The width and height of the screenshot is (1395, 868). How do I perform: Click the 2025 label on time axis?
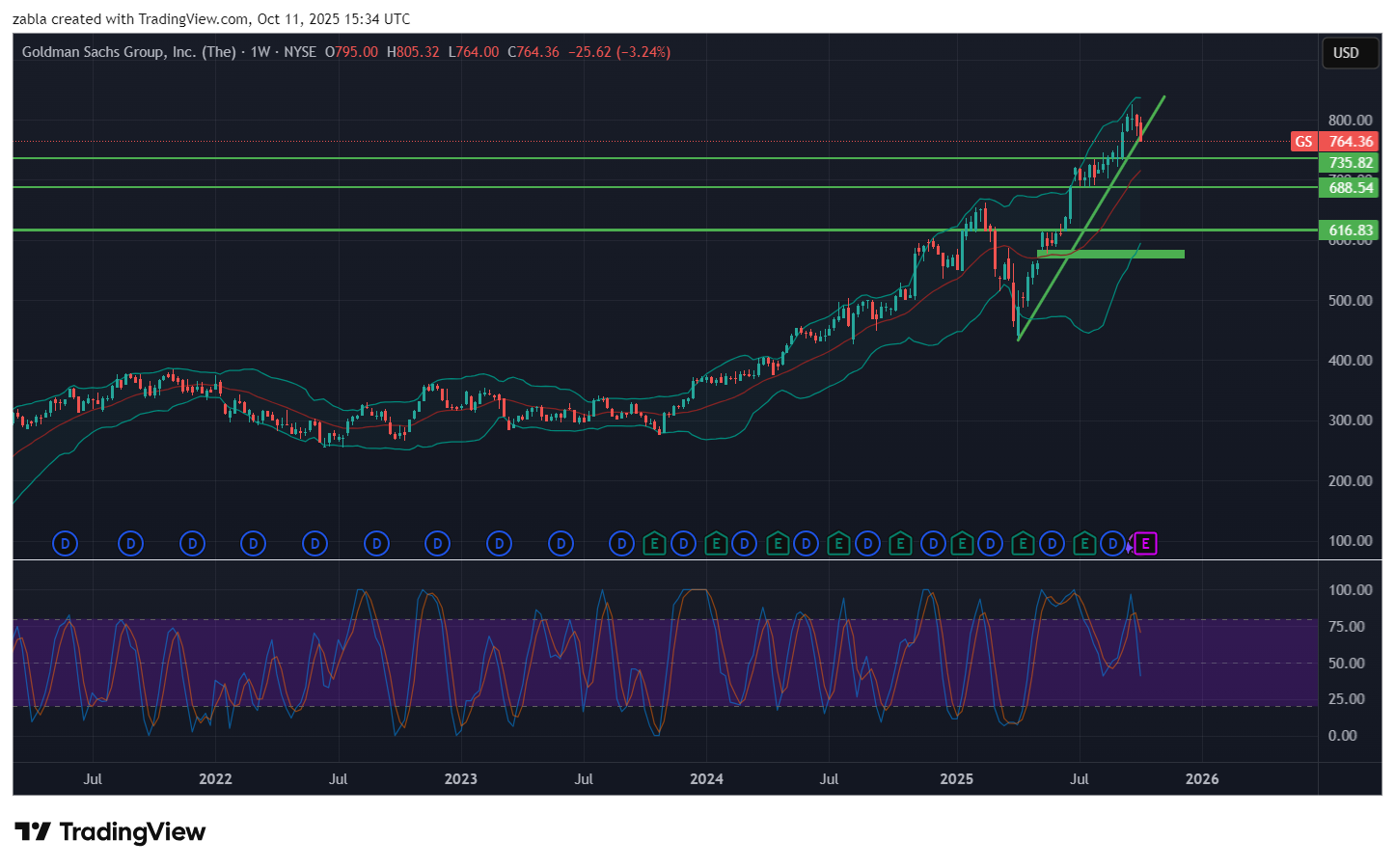pos(956,779)
